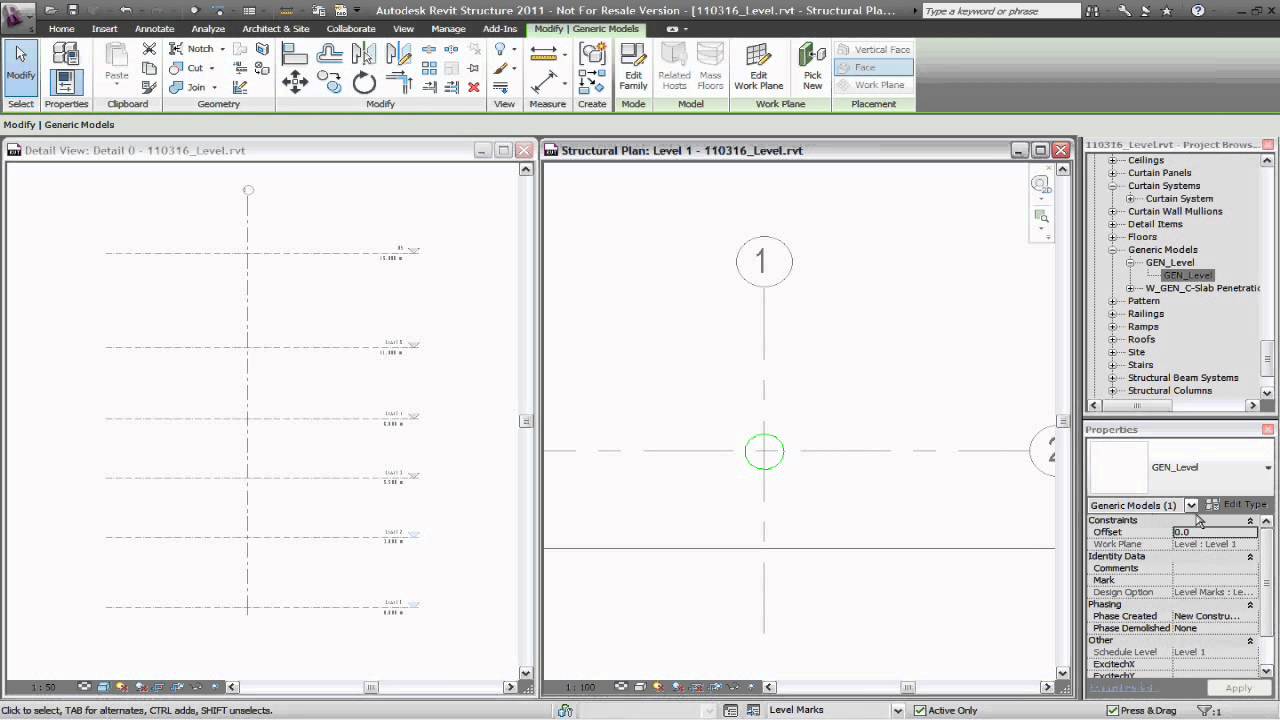Open the Home ribbon tab
The width and height of the screenshot is (1280, 720).
61,29
